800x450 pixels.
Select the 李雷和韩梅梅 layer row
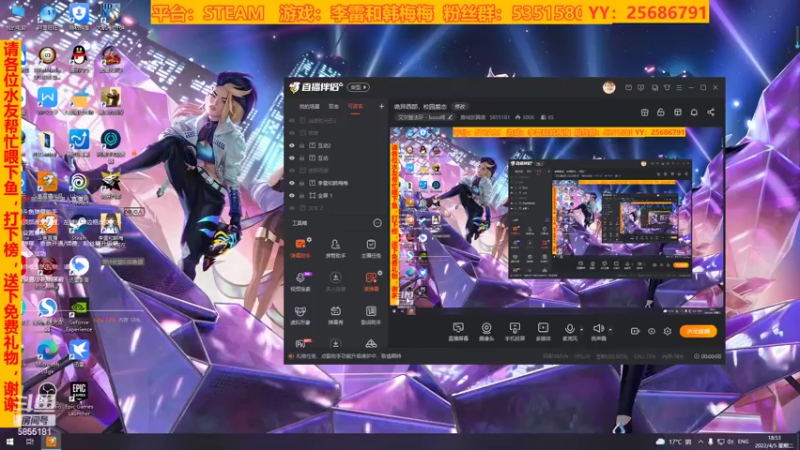tap(336, 183)
